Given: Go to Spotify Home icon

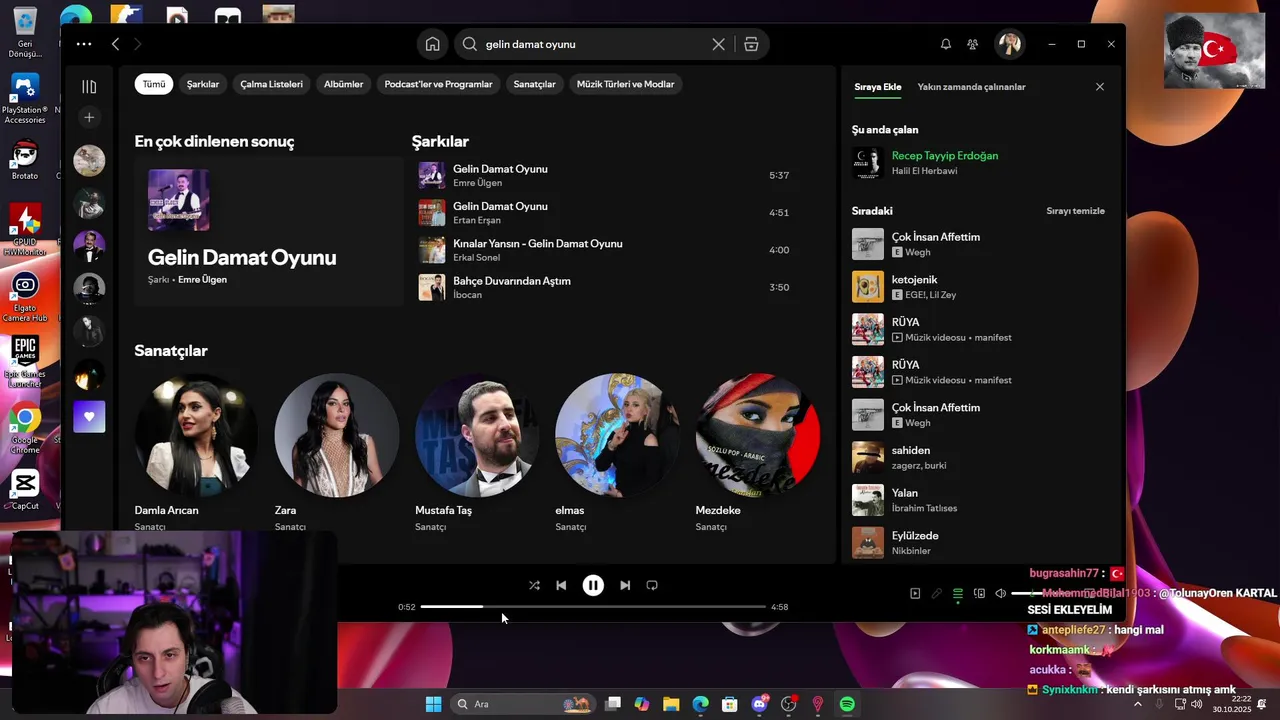Looking at the screenshot, I should (432, 44).
